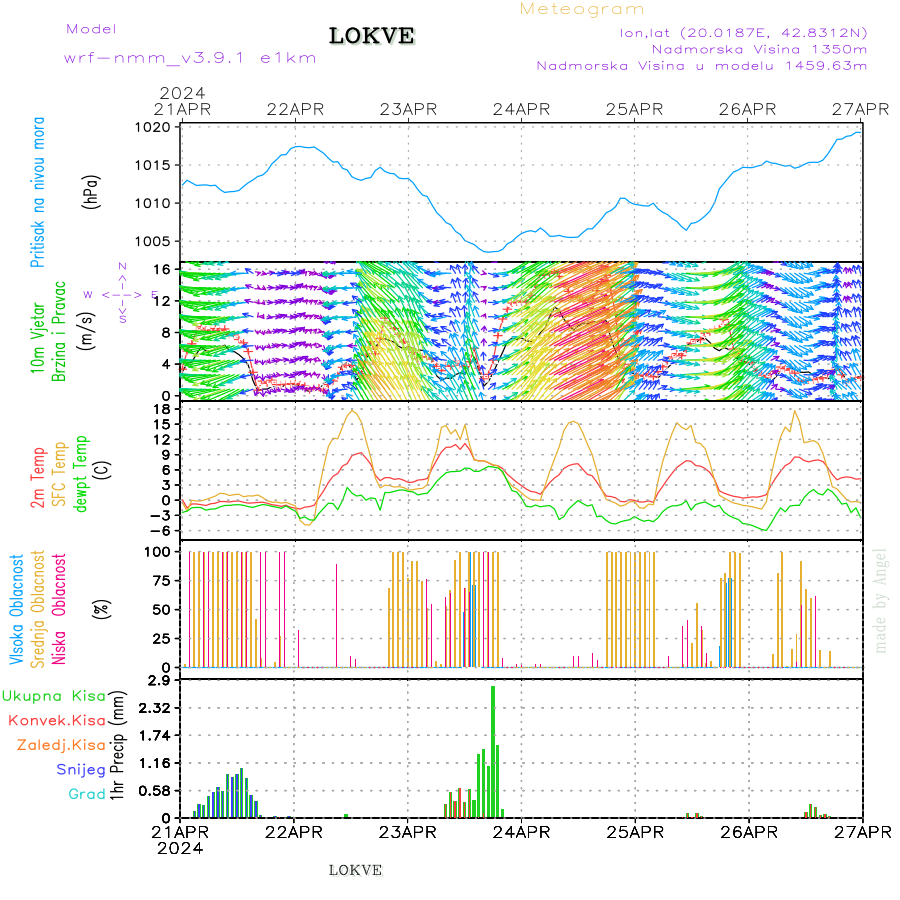The height and width of the screenshot is (900, 900).
Task: Click the top 23APR date label
Action: click(x=408, y=109)
